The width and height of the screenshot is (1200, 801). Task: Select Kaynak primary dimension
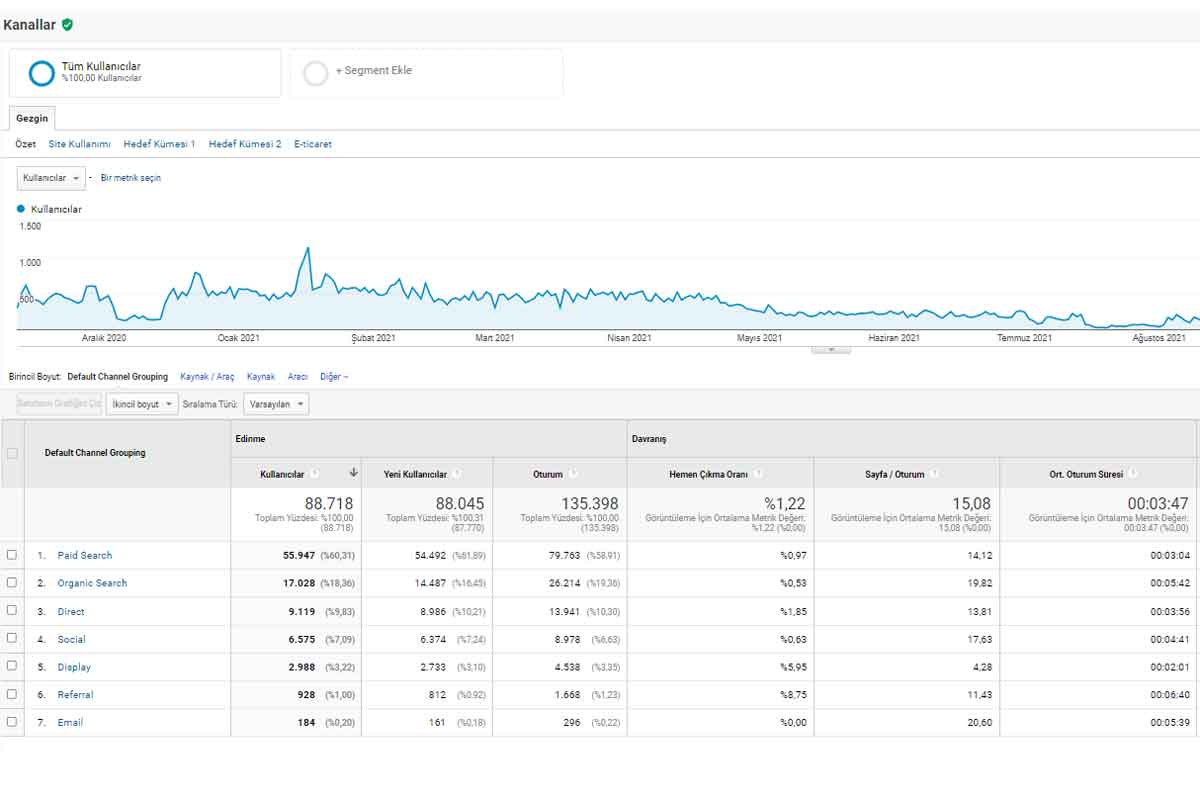[261, 377]
